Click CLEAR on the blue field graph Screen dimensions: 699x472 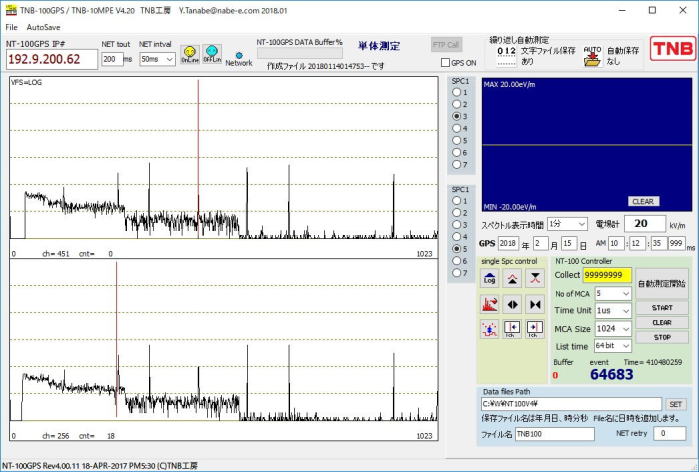[643, 201]
